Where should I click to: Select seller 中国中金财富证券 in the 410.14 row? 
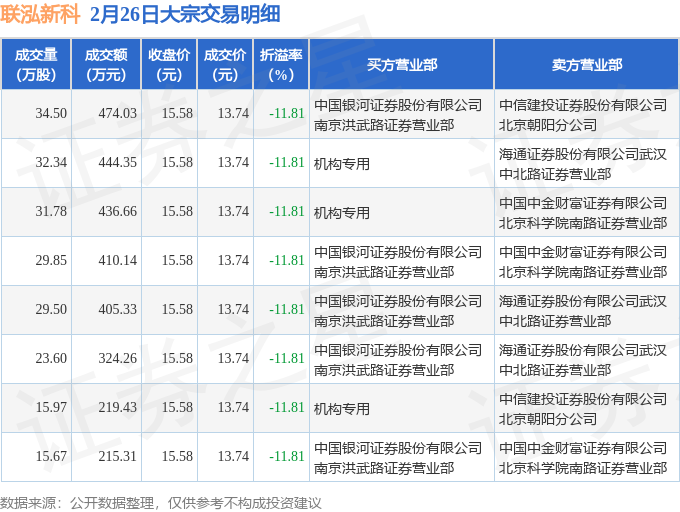(x=583, y=262)
